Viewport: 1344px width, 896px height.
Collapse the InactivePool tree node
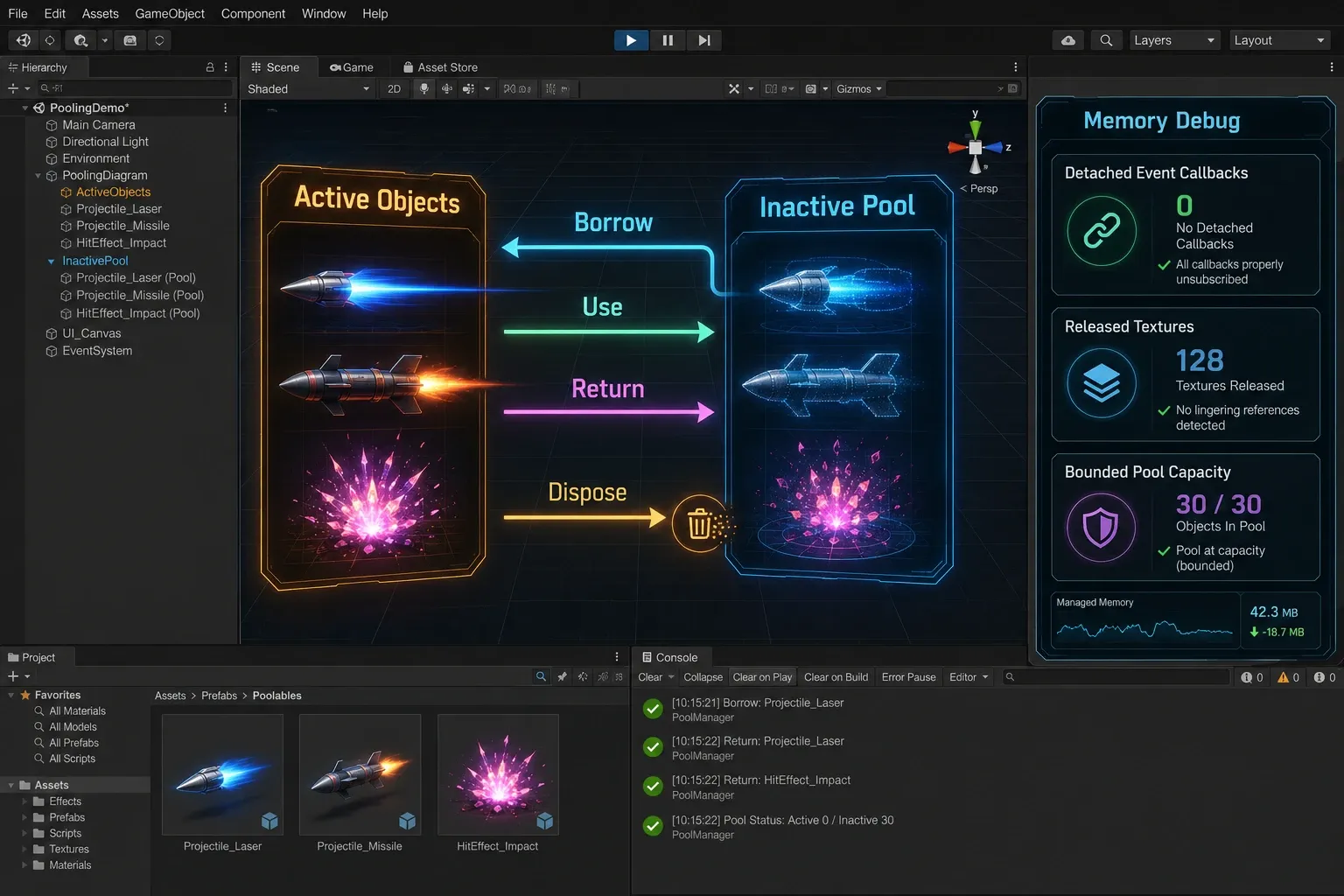click(x=52, y=261)
